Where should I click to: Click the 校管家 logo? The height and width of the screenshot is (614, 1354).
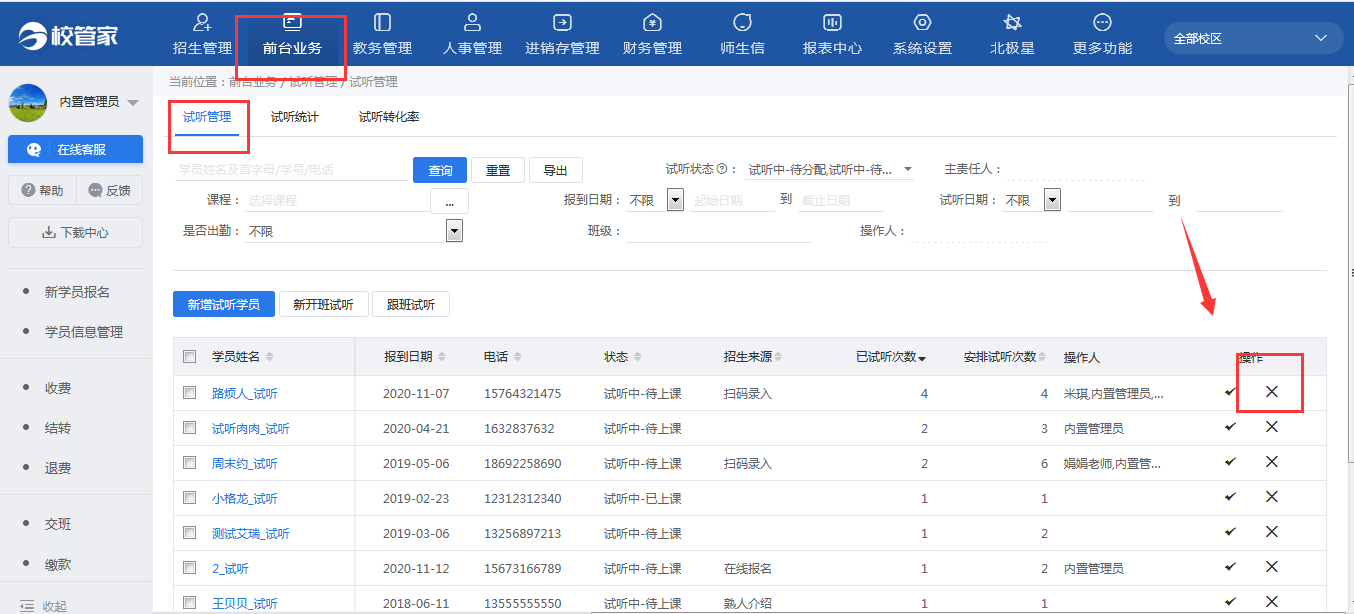click(x=68, y=36)
